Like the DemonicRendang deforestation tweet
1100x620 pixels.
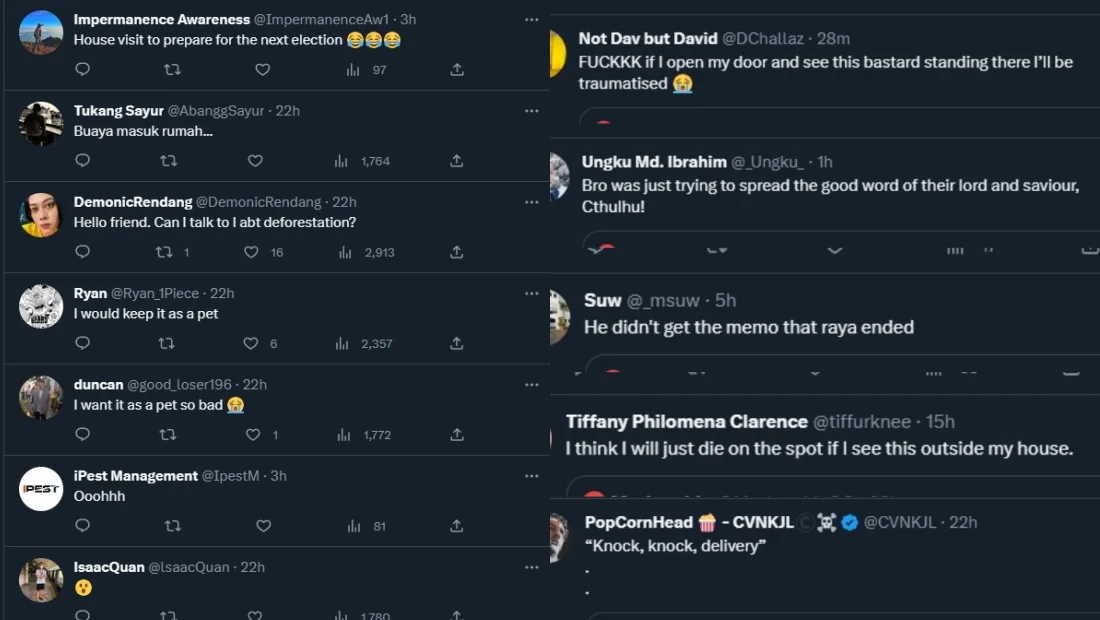(251, 252)
